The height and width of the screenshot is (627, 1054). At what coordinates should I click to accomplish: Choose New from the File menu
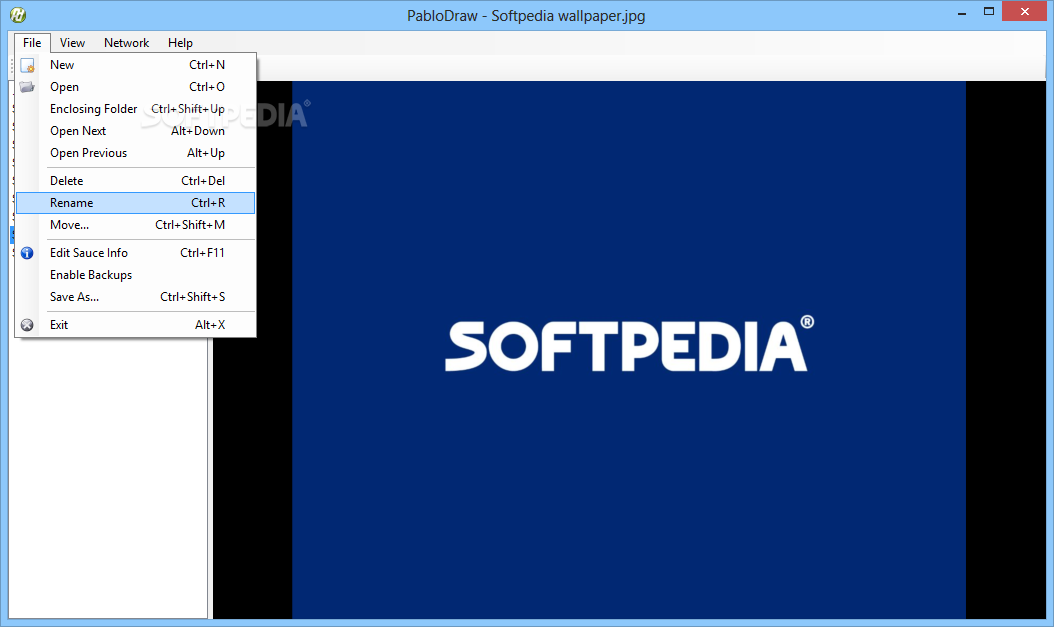pyautogui.click(x=135, y=65)
